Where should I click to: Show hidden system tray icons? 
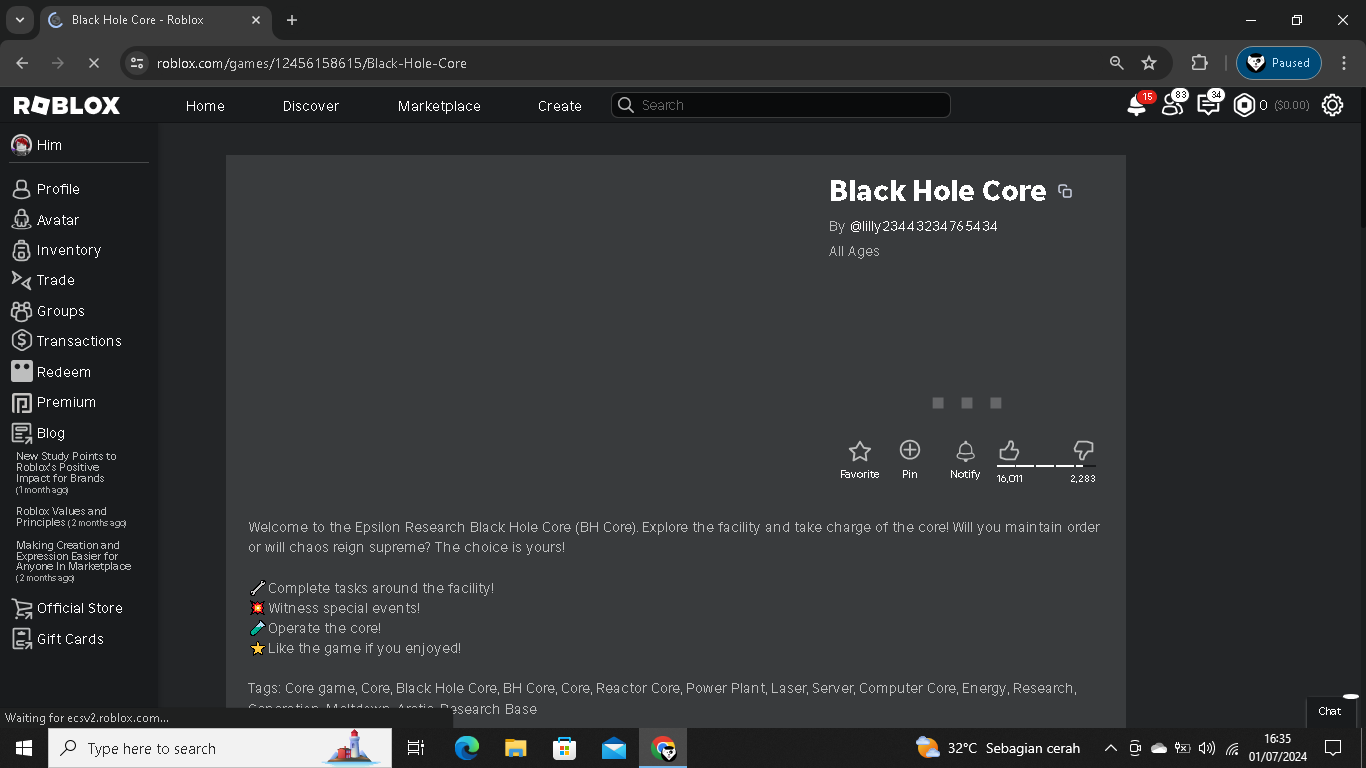(1110, 748)
